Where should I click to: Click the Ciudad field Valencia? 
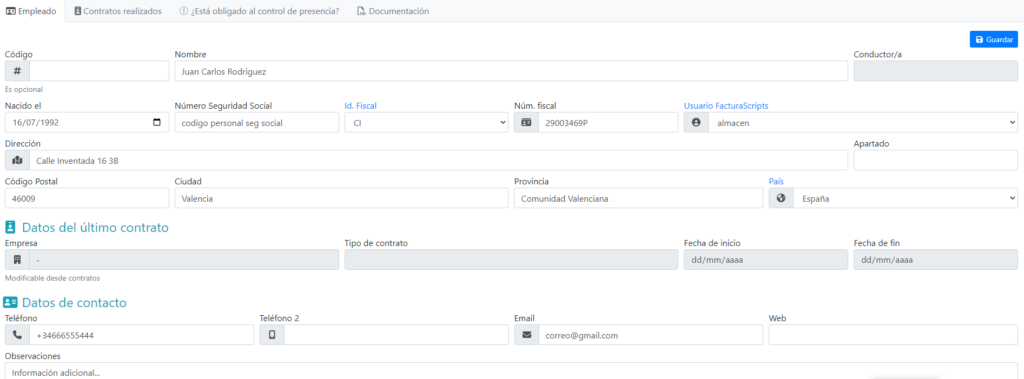click(x=342, y=198)
